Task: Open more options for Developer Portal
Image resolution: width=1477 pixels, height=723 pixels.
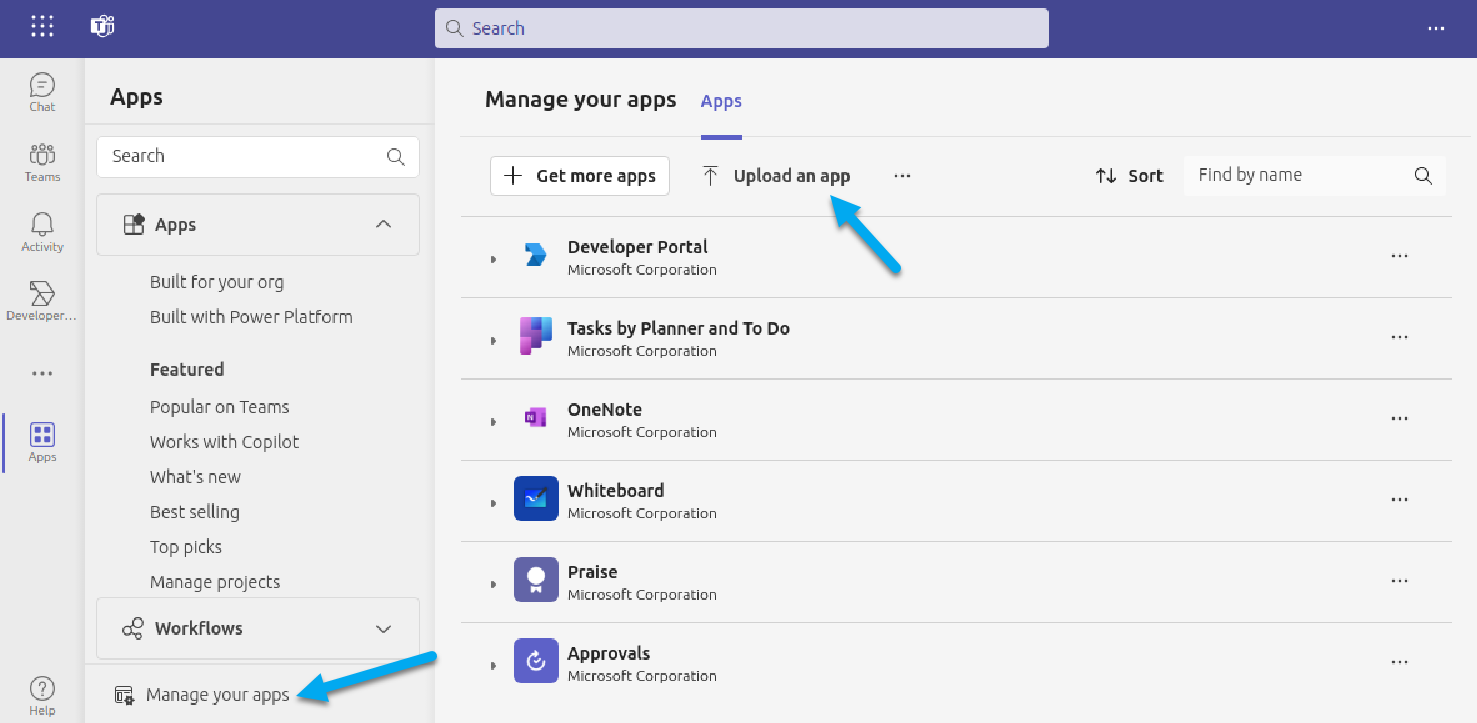Action: click(x=1399, y=256)
